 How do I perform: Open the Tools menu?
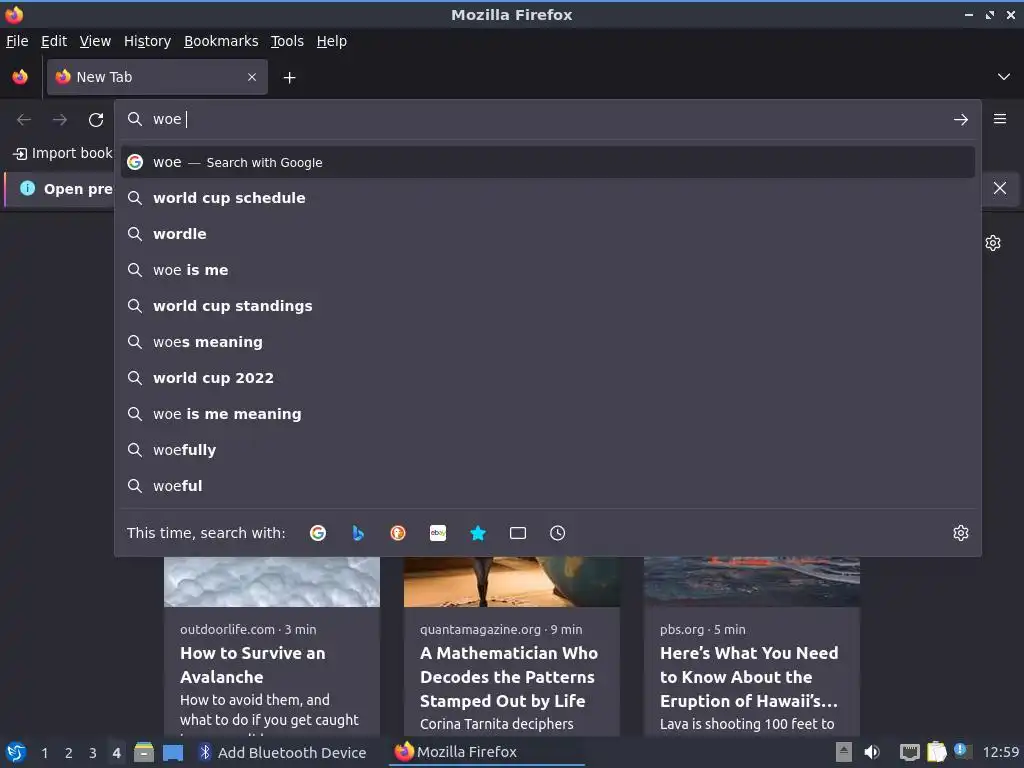287,41
